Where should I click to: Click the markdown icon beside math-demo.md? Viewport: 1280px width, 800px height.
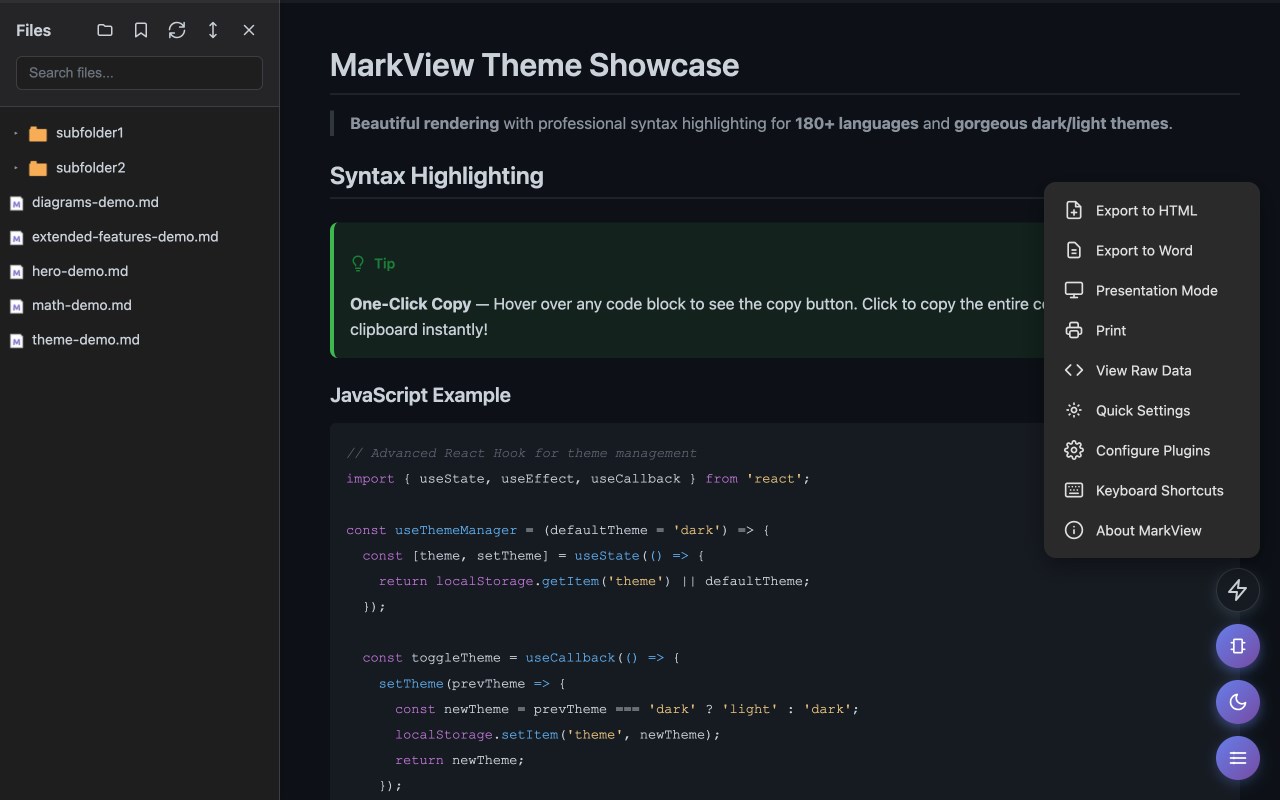coord(16,306)
